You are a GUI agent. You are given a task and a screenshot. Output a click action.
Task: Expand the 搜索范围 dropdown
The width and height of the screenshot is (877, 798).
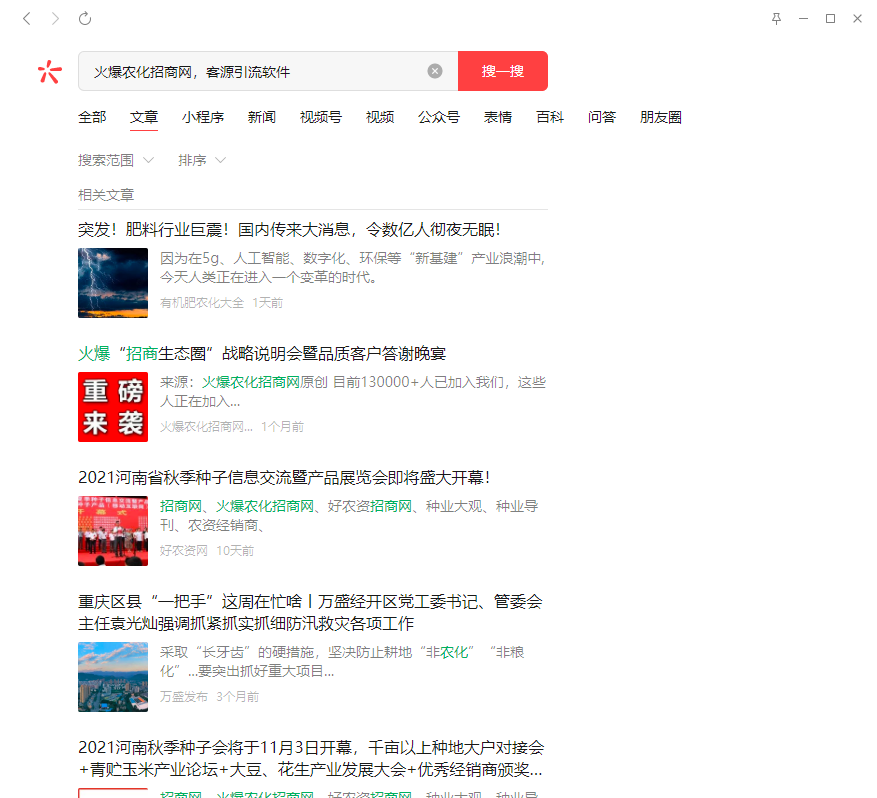click(115, 160)
